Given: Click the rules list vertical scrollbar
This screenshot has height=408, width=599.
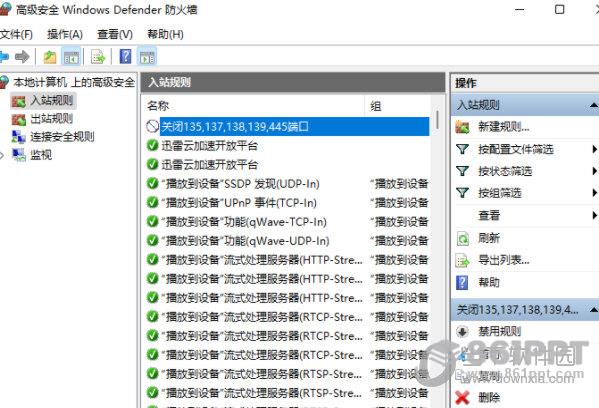Looking at the screenshot, I should click(437, 252).
